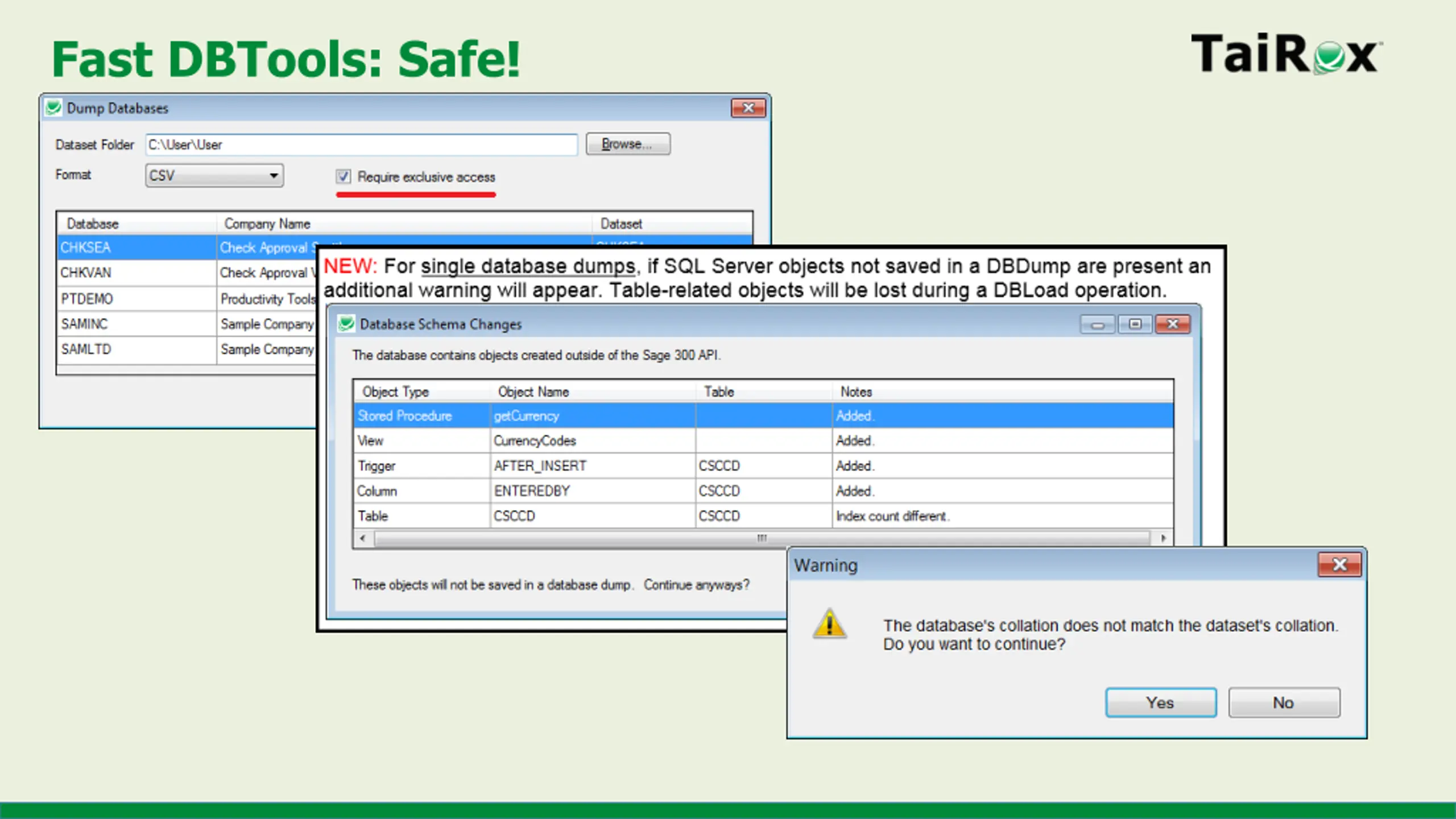Viewport: 1456px width, 819px height.
Task: Click the Added note for View row
Action: (x=855, y=441)
